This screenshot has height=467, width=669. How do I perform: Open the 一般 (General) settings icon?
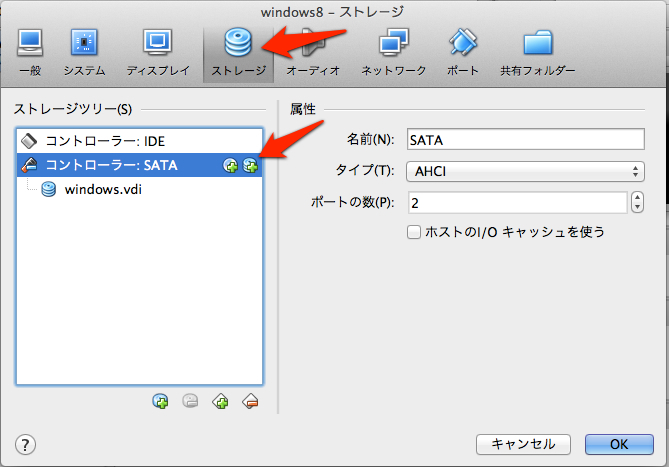click(30, 43)
